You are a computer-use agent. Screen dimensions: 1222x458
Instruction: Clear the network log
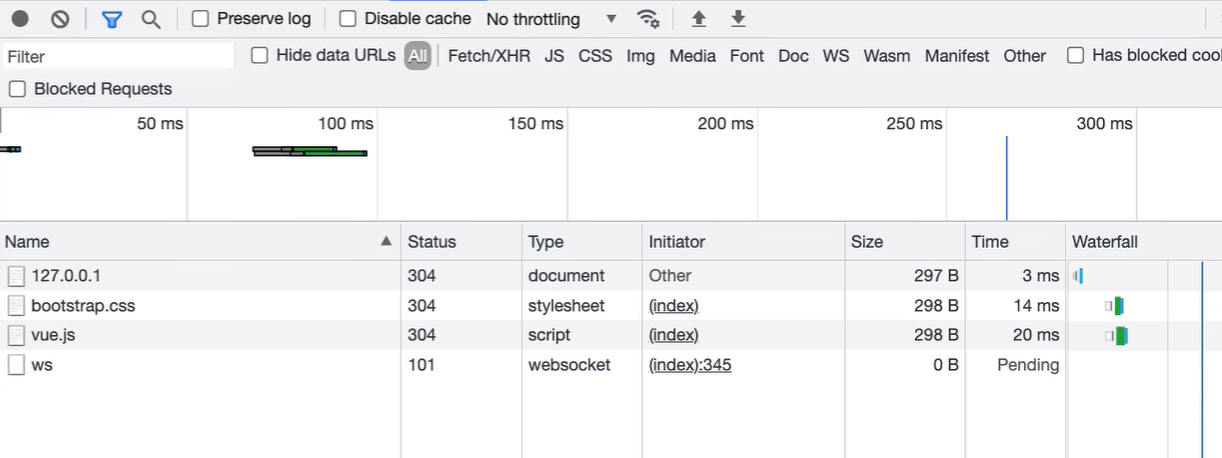coord(60,19)
